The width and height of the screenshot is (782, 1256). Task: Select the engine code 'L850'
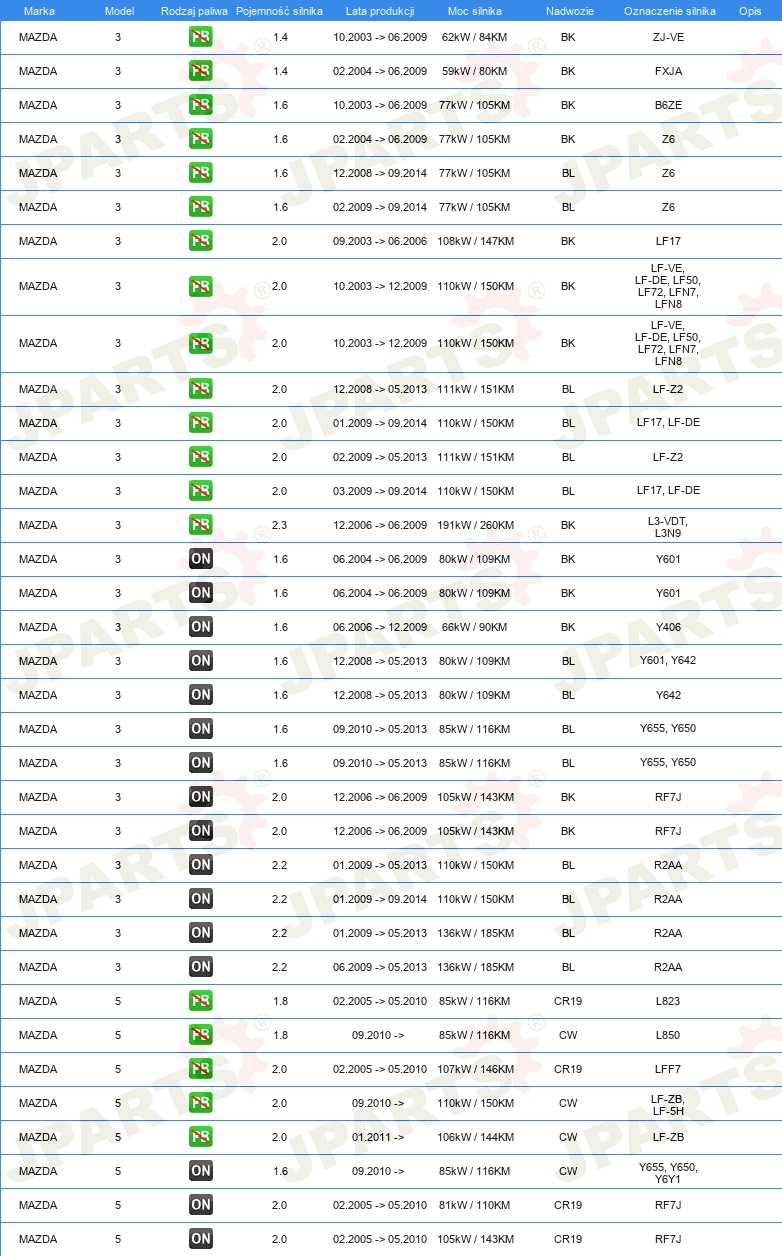tap(668, 1036)
